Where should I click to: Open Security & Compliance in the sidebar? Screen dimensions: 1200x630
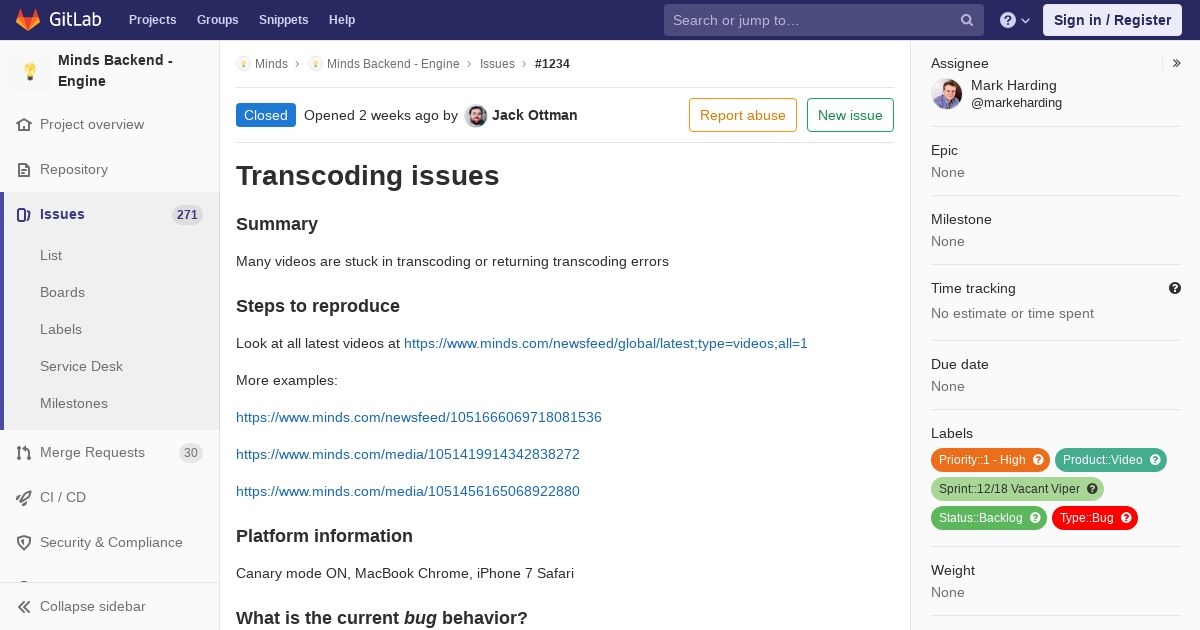tap(109, 543)
